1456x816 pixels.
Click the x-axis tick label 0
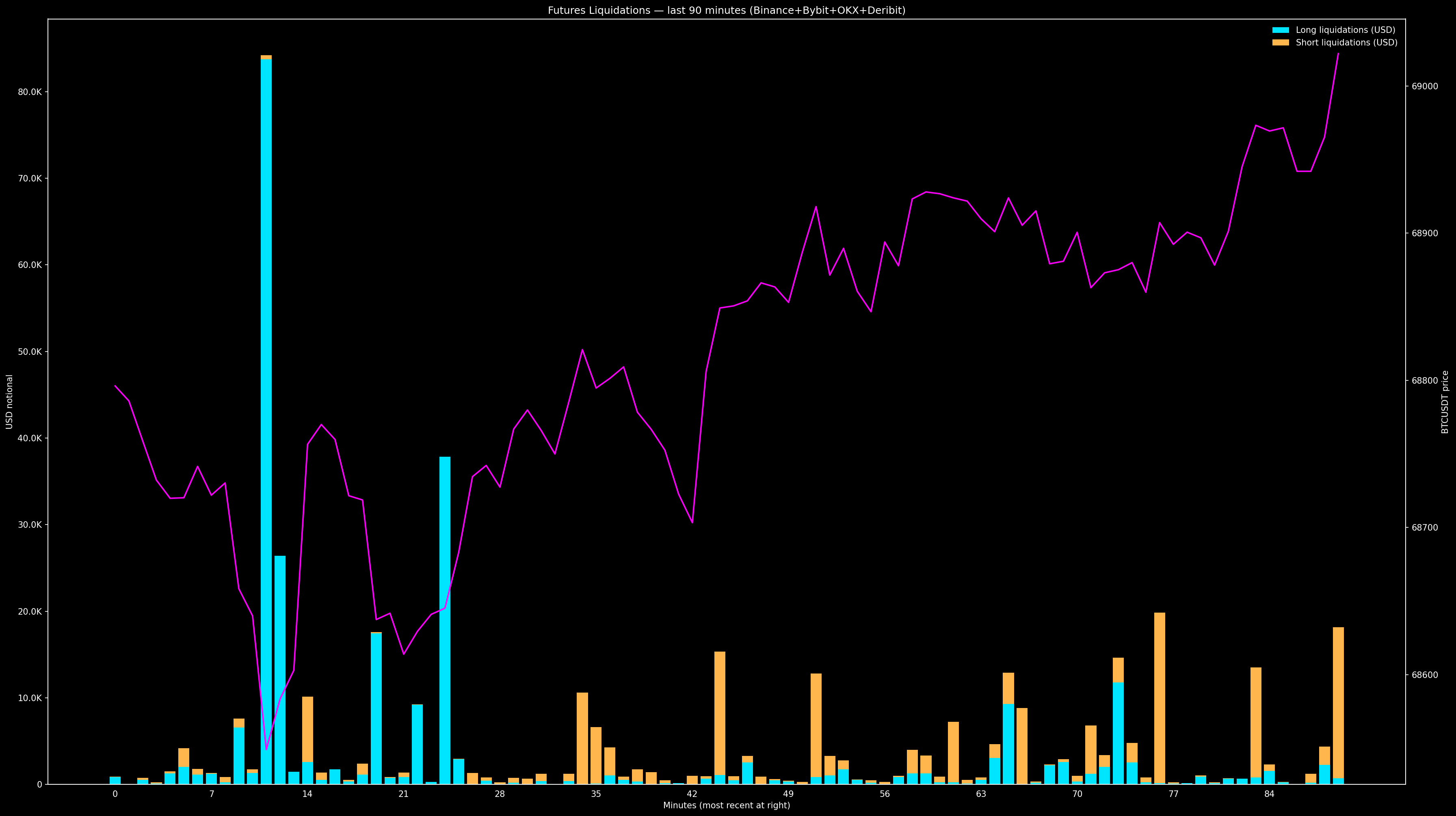[x=115, y=794]
